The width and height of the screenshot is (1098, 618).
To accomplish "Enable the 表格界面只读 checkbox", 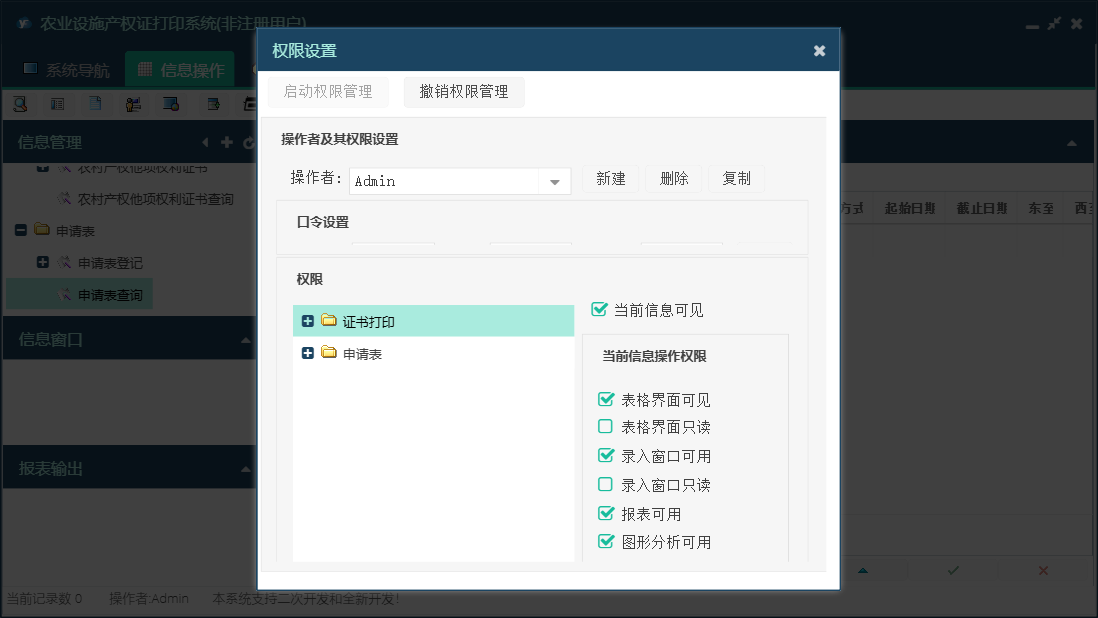I will pos(605,426).
